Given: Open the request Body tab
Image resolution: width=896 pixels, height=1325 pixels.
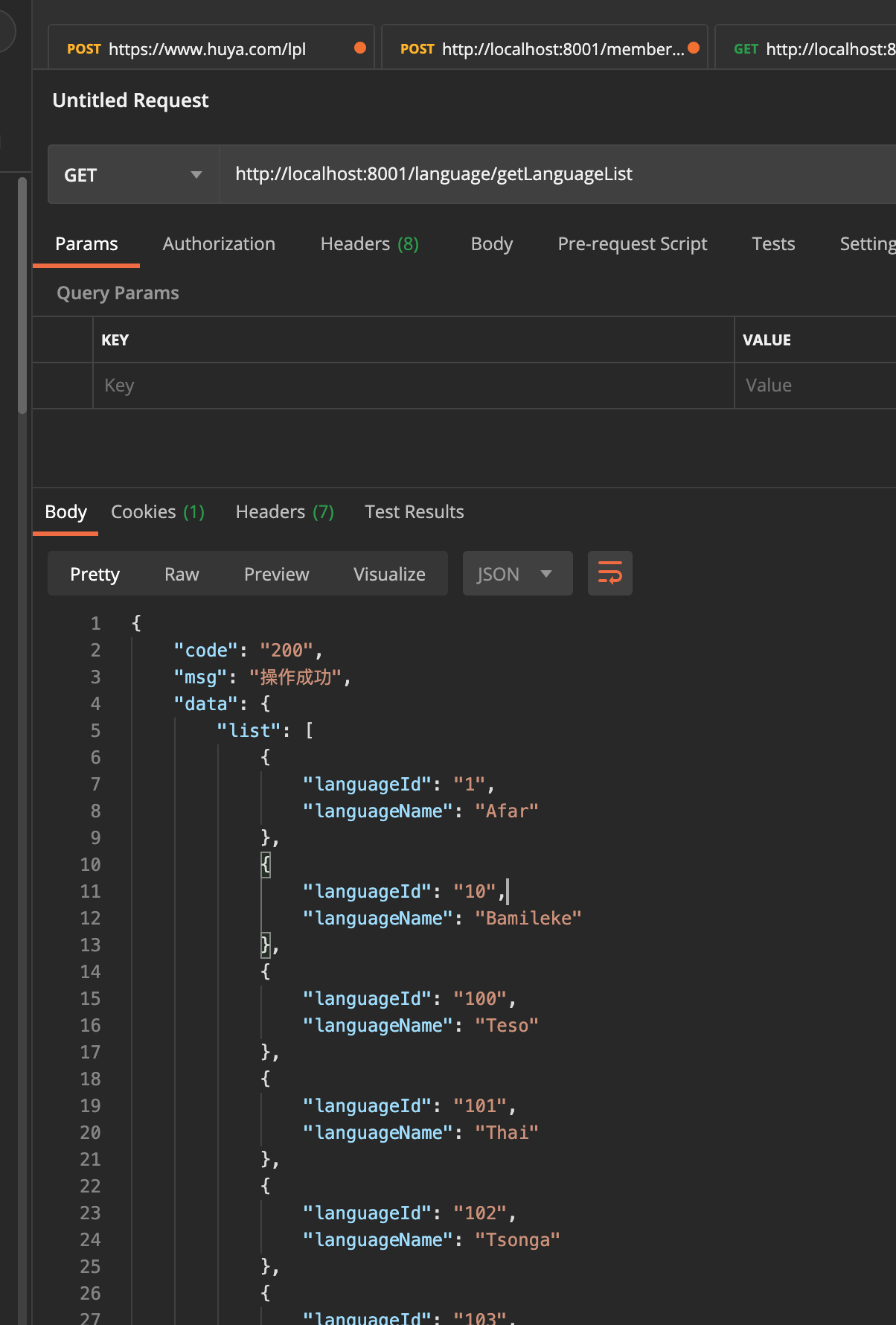Looking at the screenshot, I should (492, 244).
